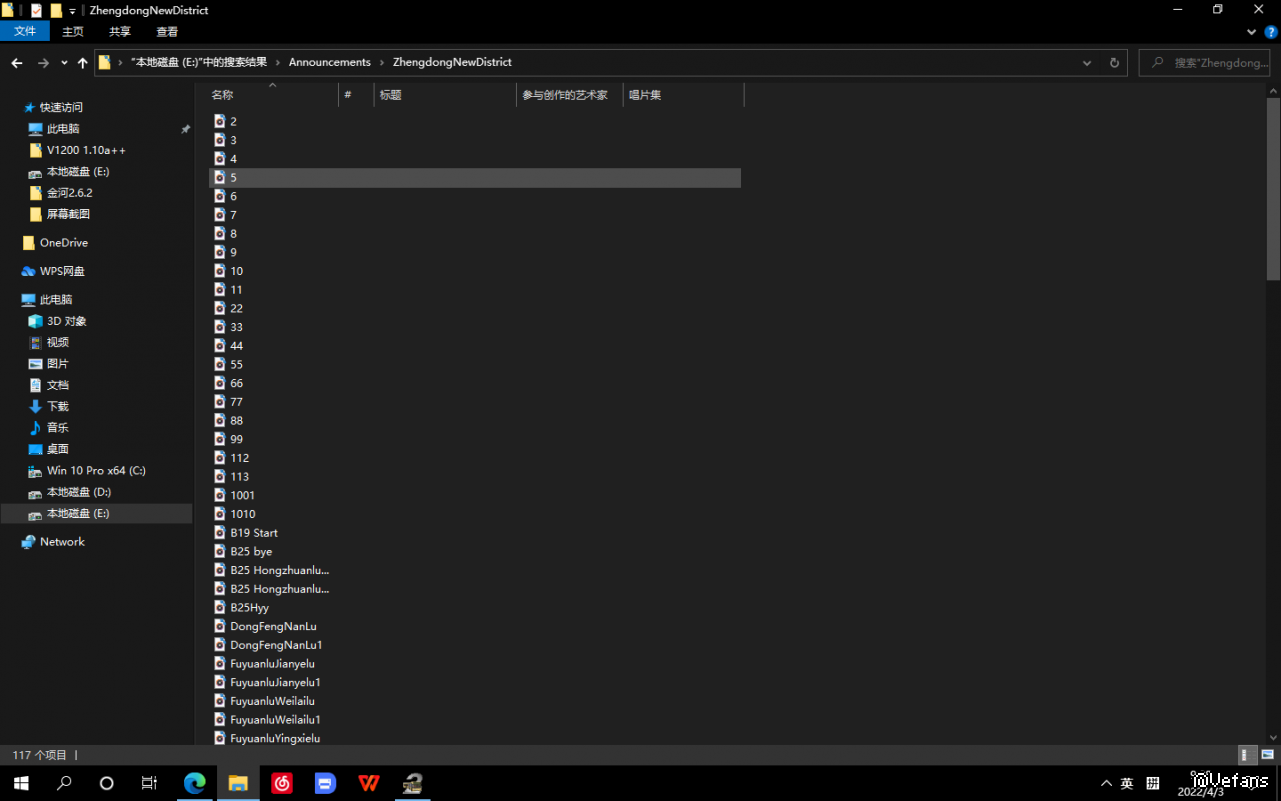
Task: Launch NetEase Cloud Music from taskbar
Action: [282, 783]
